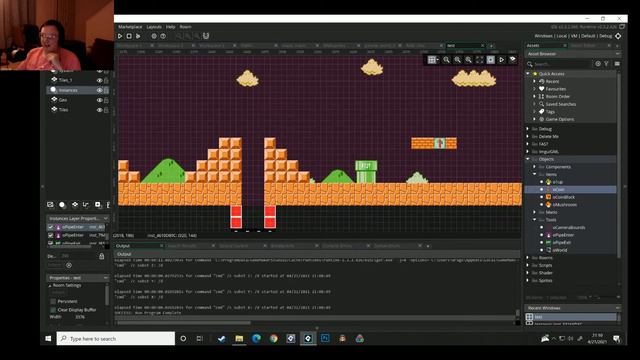Screen dimensions: 640x360
Task: Open asset browser settings cog next to search
Action: [598, 64]
